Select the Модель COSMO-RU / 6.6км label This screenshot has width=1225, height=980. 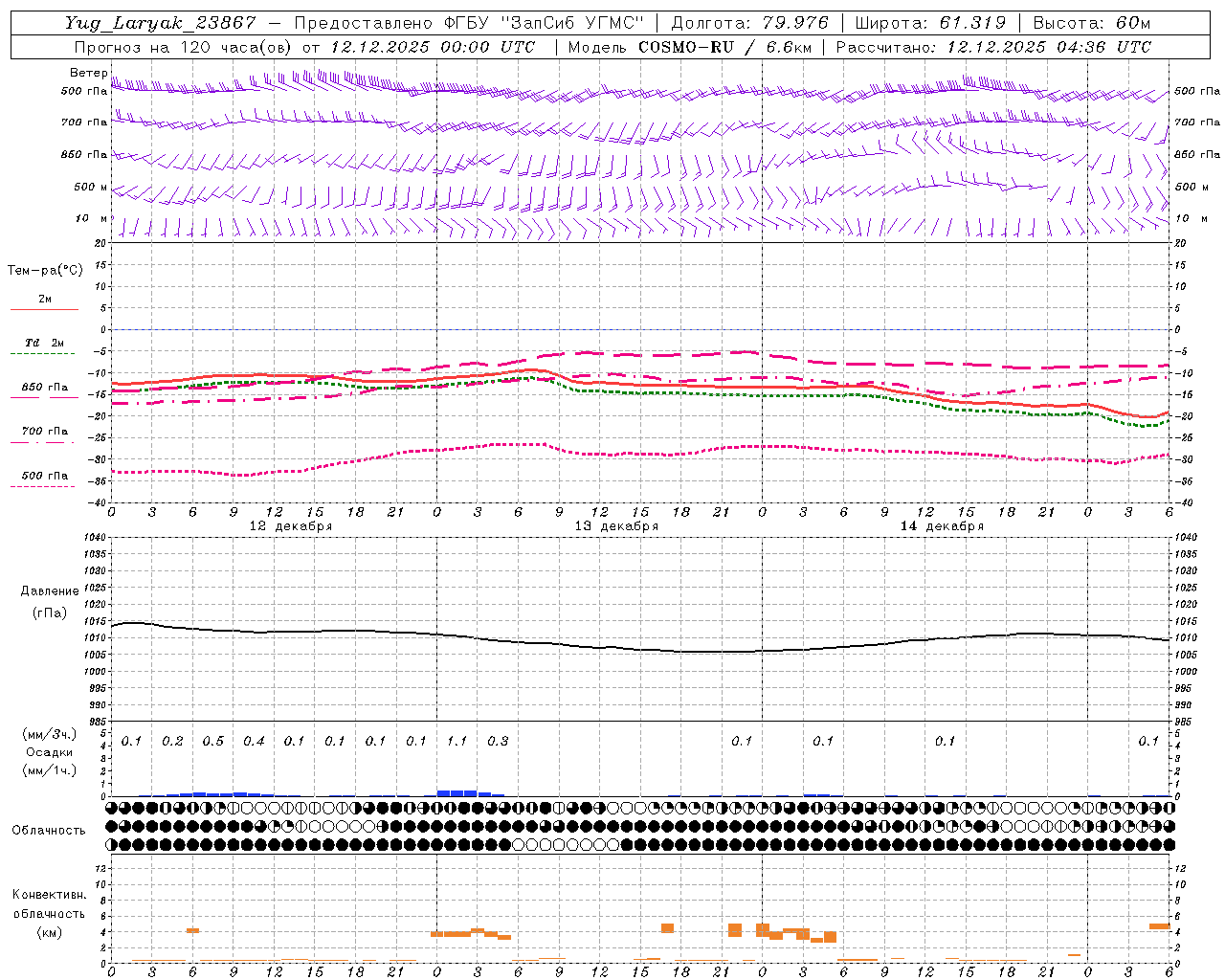[x=689, y=47]
